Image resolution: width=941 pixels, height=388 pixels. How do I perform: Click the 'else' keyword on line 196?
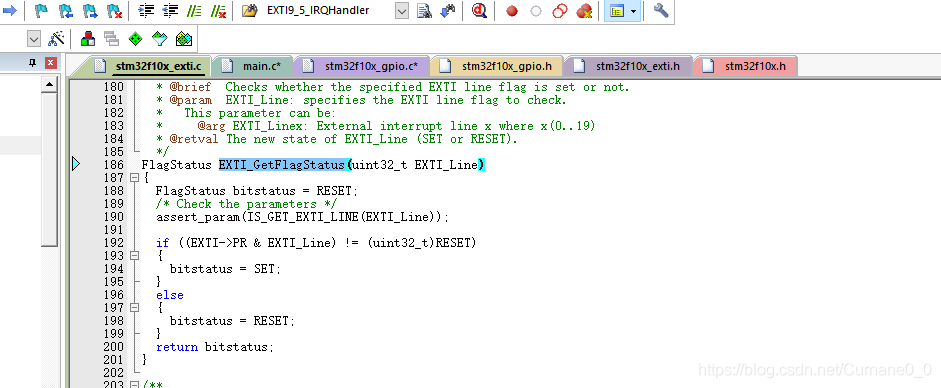click(x=170, y=295)
